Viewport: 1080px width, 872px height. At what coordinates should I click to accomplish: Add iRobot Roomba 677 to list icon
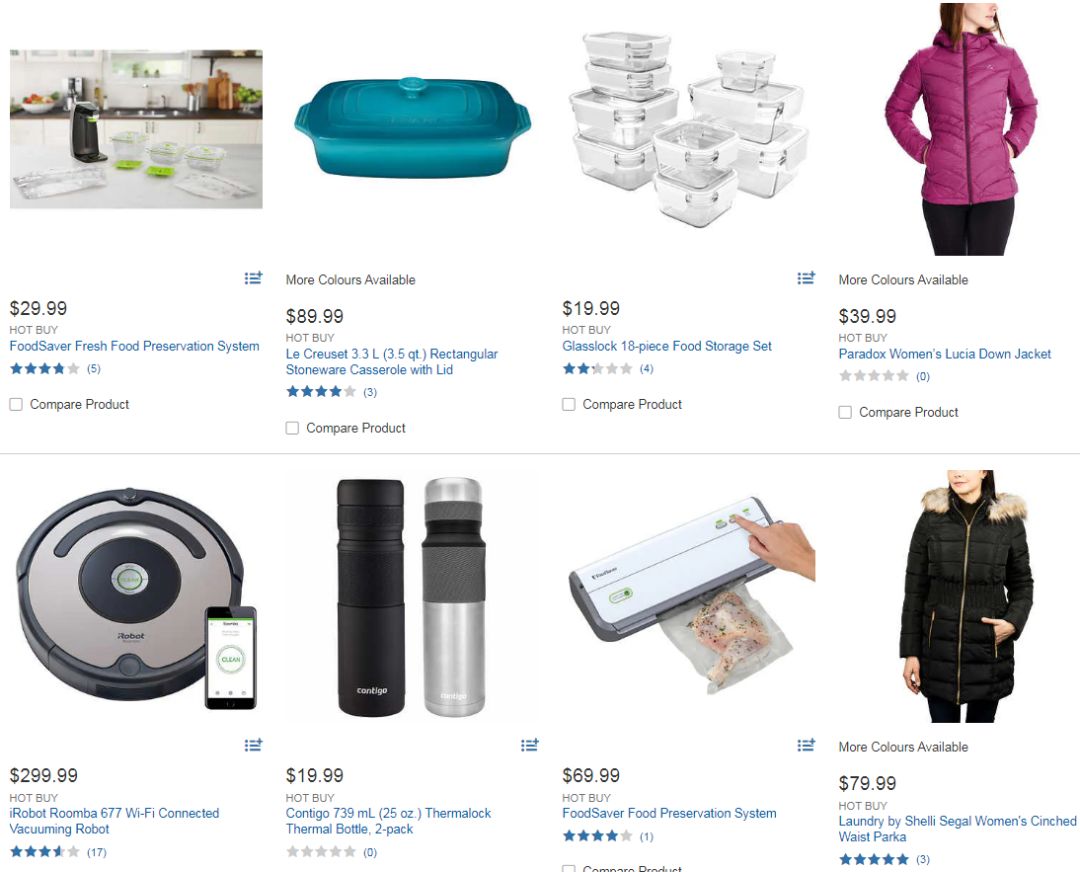(253, 745)
